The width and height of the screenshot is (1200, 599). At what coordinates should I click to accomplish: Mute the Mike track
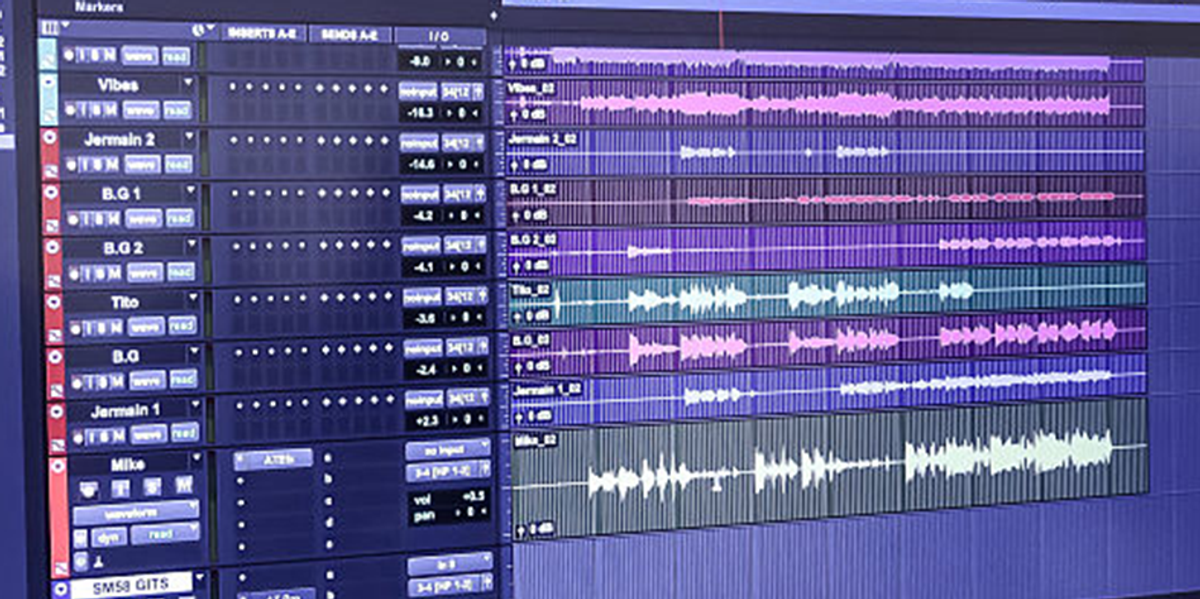pyautogui.click(x=183, y=488)
